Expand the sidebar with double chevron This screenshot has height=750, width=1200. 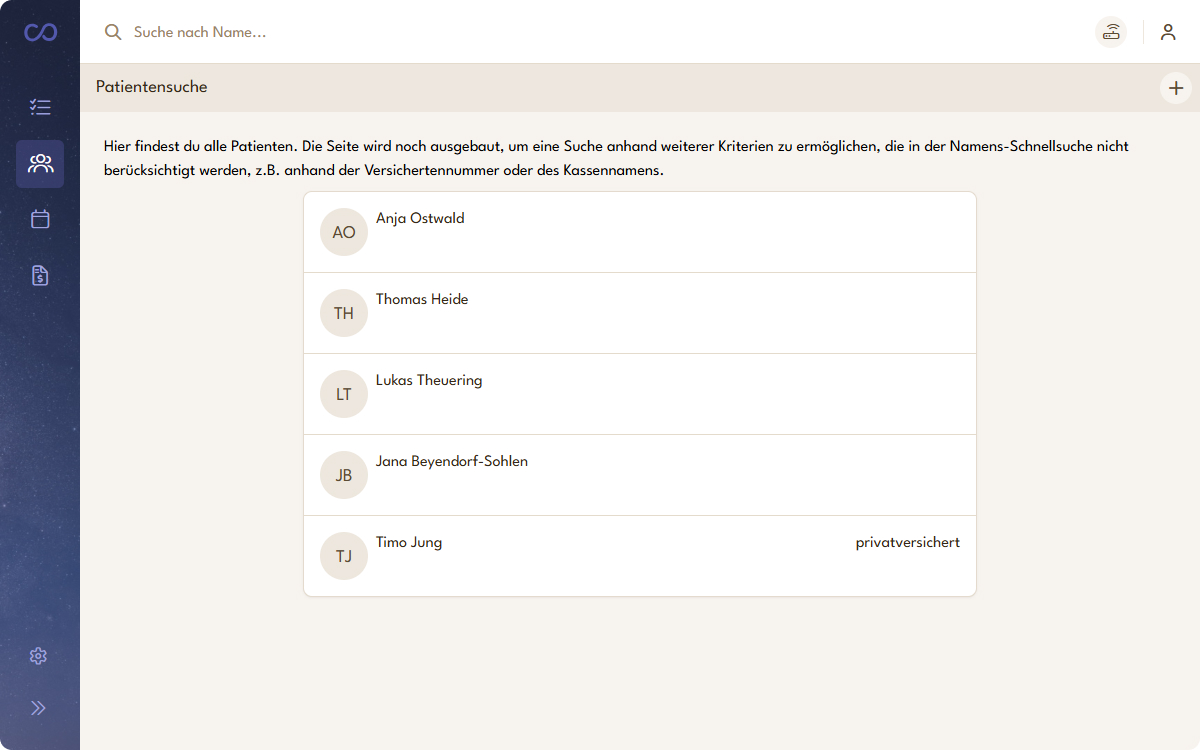[39, 708]
